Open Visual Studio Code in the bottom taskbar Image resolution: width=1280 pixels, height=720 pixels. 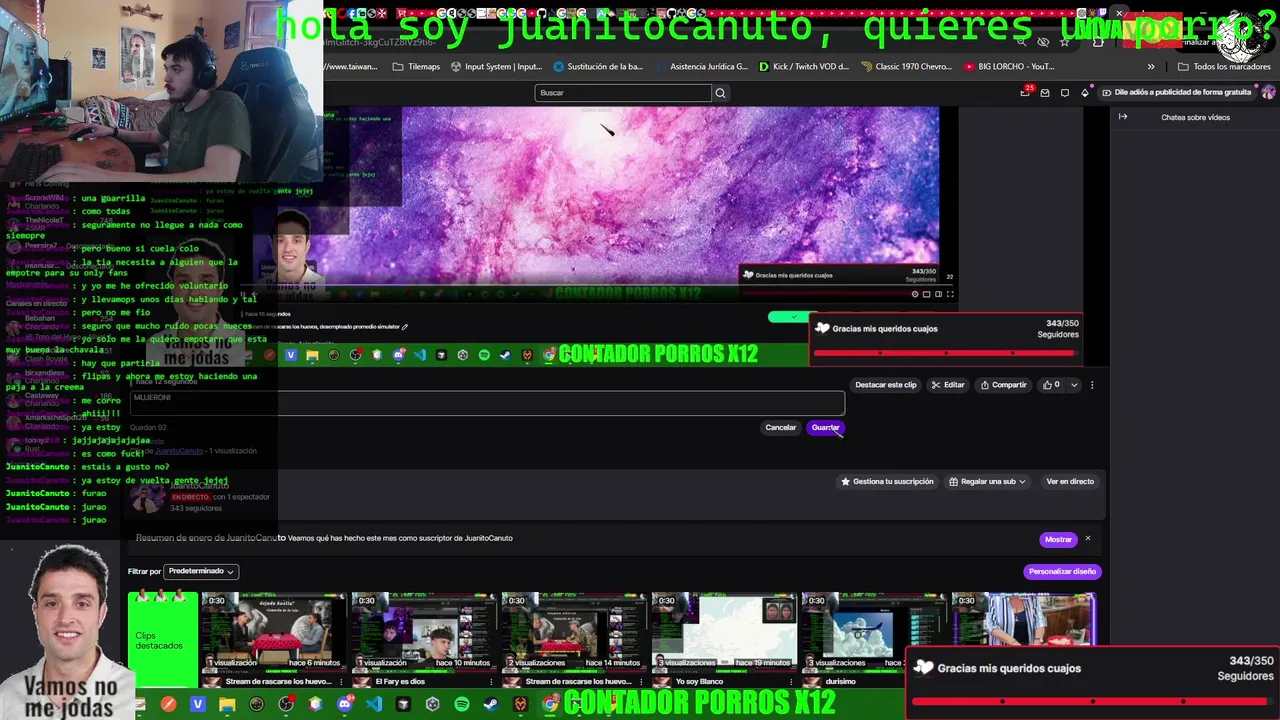click(x=374, y=705)
